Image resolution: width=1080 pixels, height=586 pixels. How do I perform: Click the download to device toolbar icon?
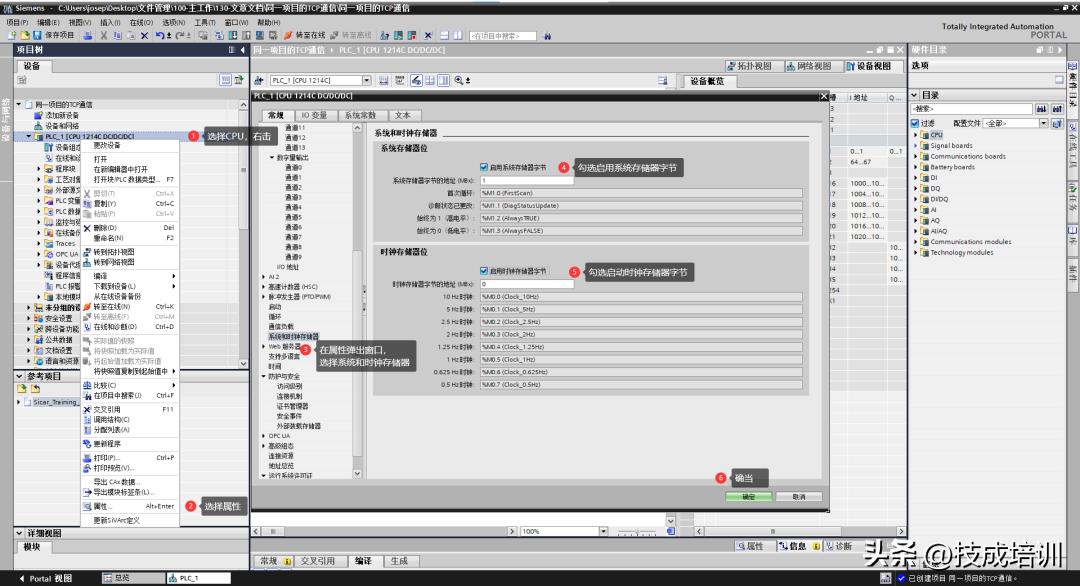tap(233, 35)
